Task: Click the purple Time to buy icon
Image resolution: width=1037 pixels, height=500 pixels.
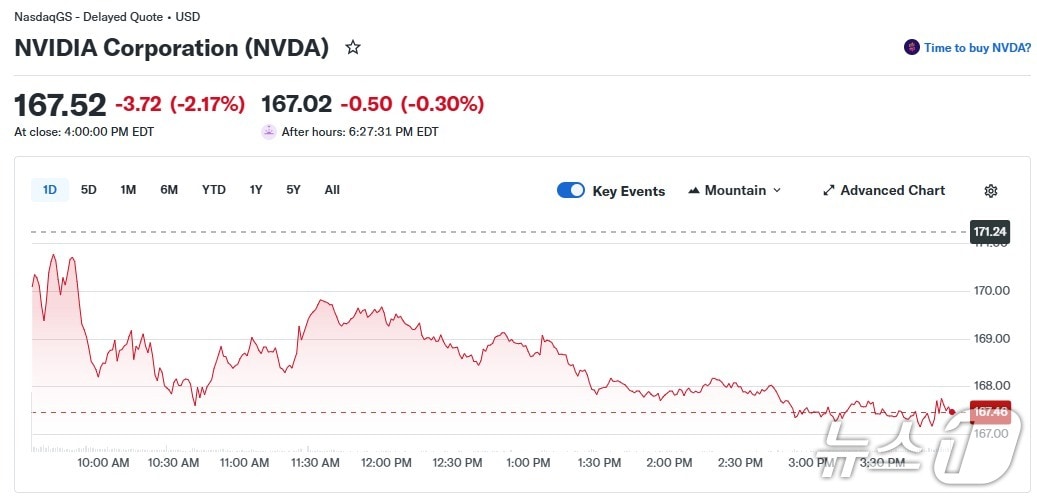Action: 911,47
